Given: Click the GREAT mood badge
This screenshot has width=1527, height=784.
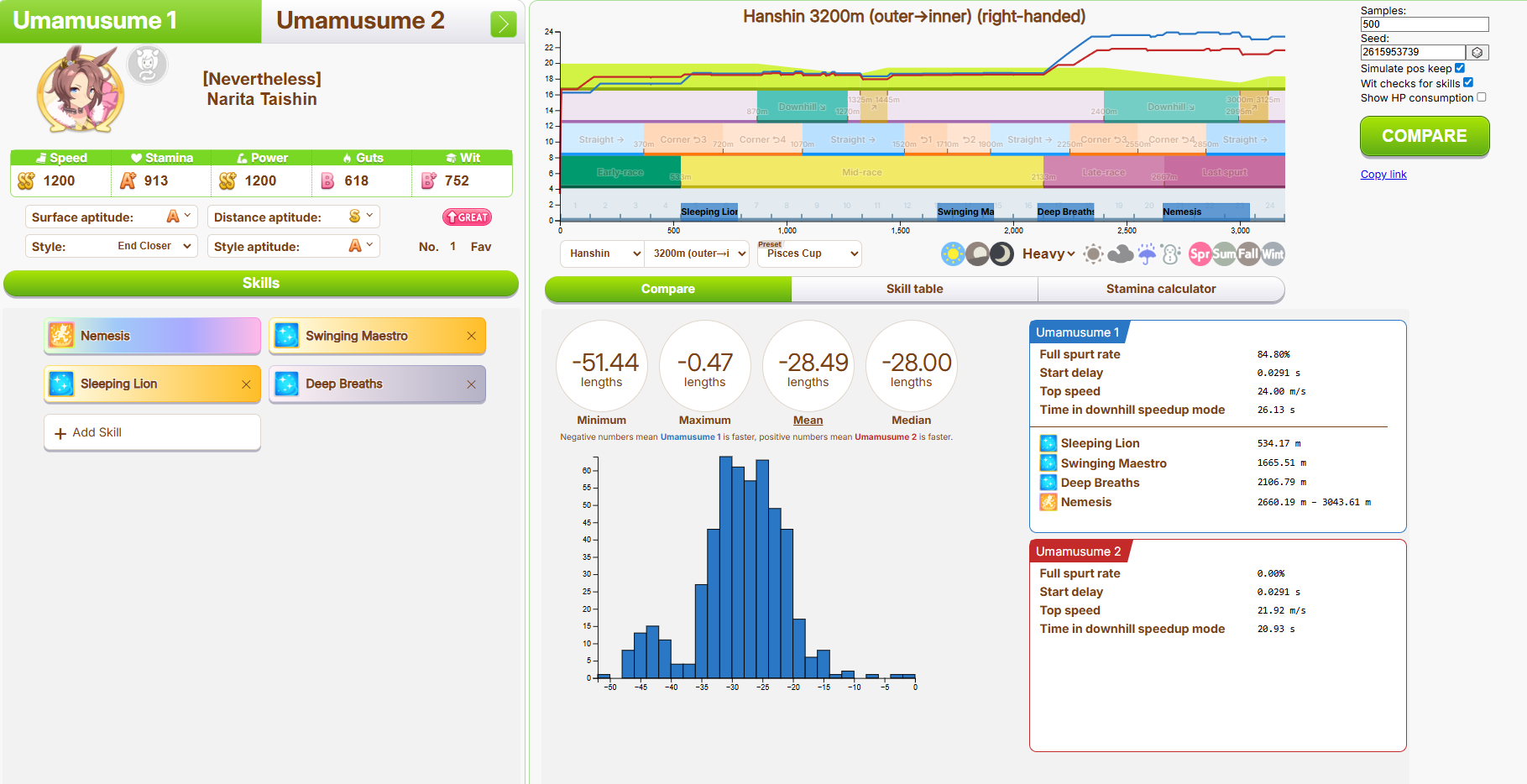Looking at the screenshot, I should click(x=467, y=217).
